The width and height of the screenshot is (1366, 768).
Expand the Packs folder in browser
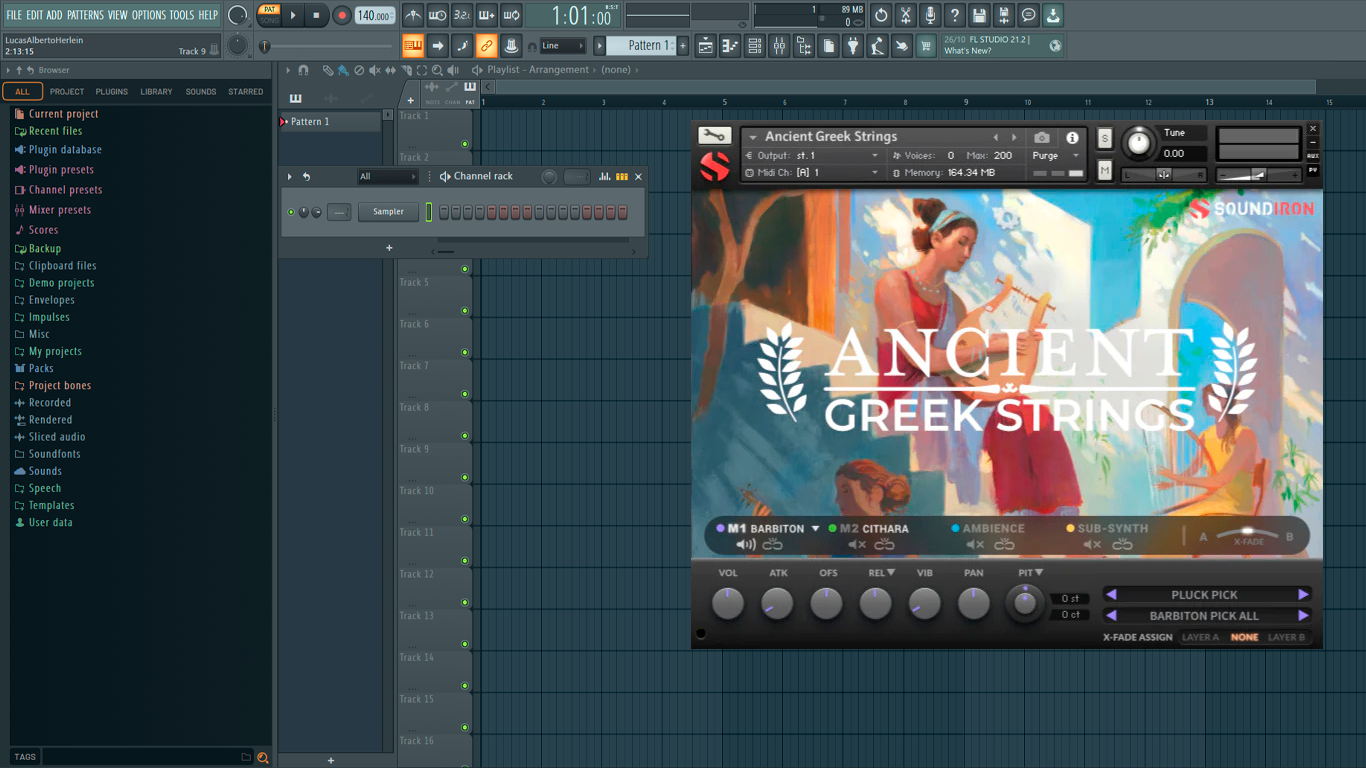coord(41,369)
